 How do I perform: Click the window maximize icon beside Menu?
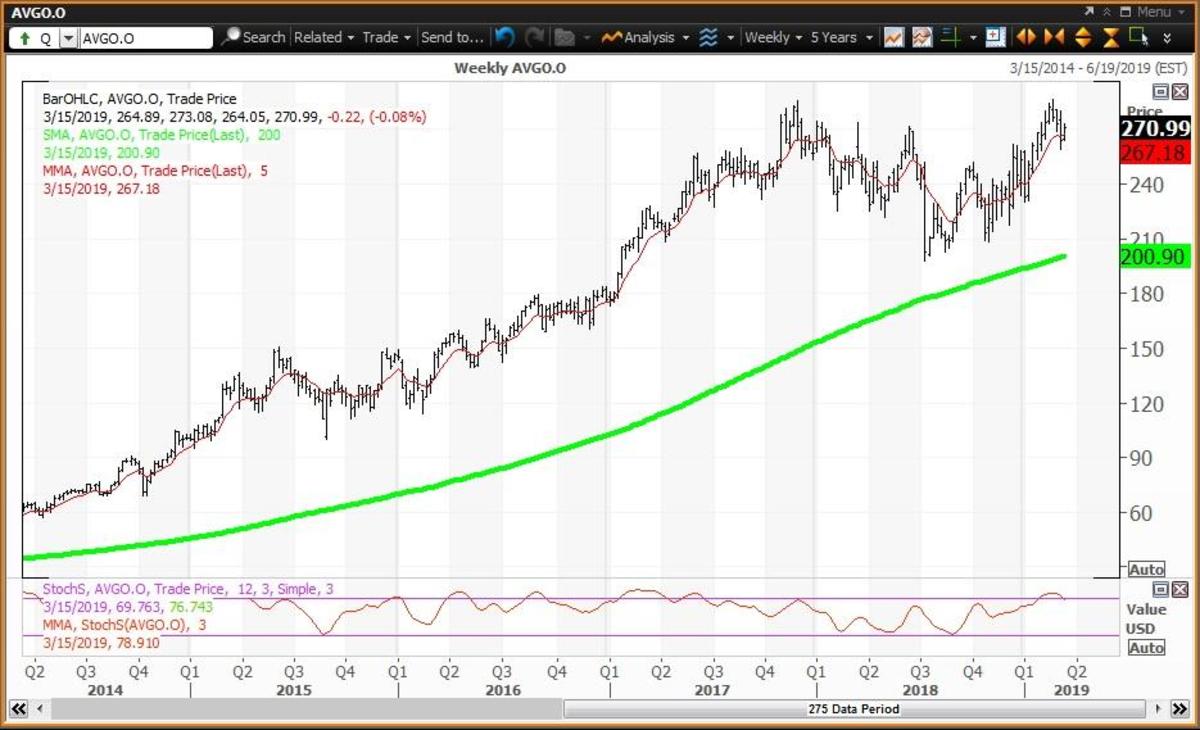(x=1126, y=11)
